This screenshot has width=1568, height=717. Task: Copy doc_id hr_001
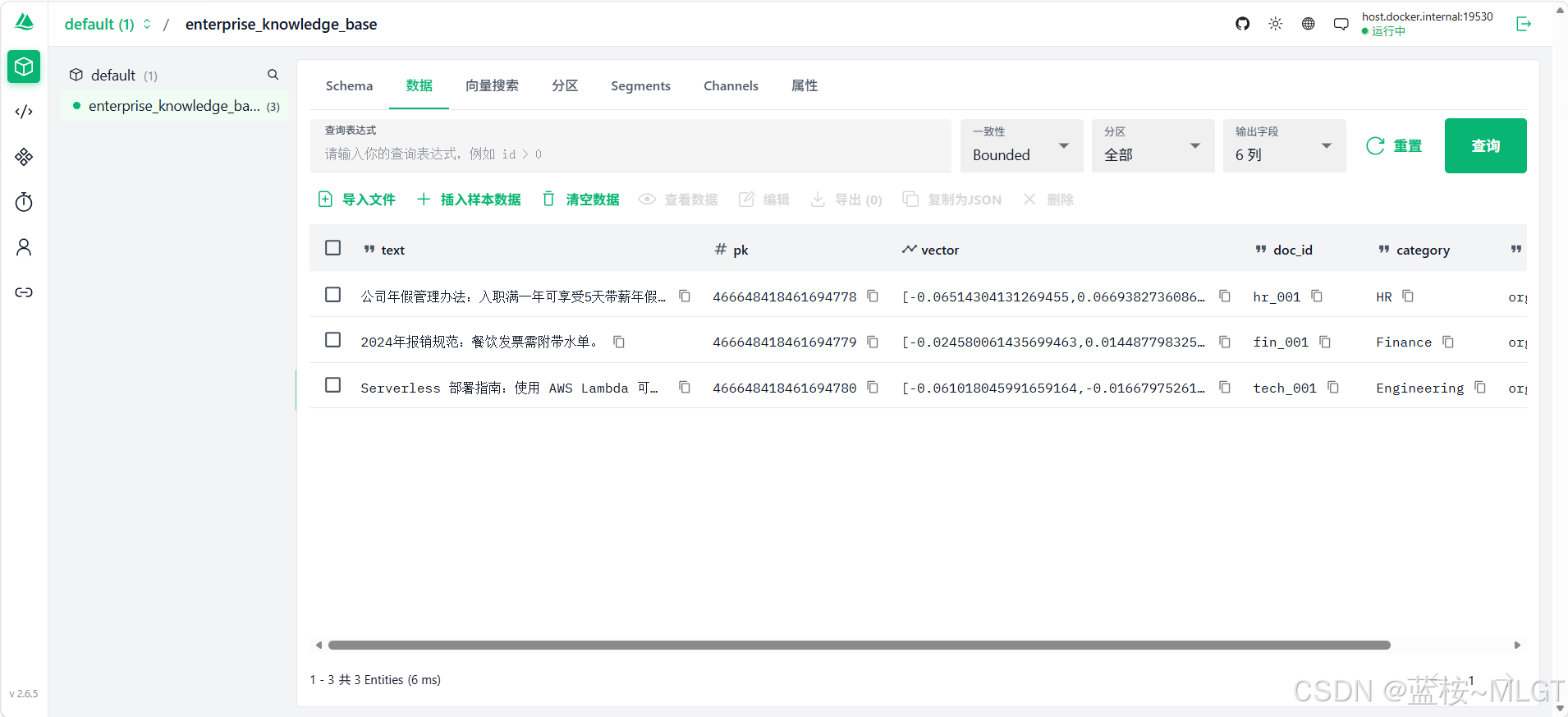pos(1317,296)
